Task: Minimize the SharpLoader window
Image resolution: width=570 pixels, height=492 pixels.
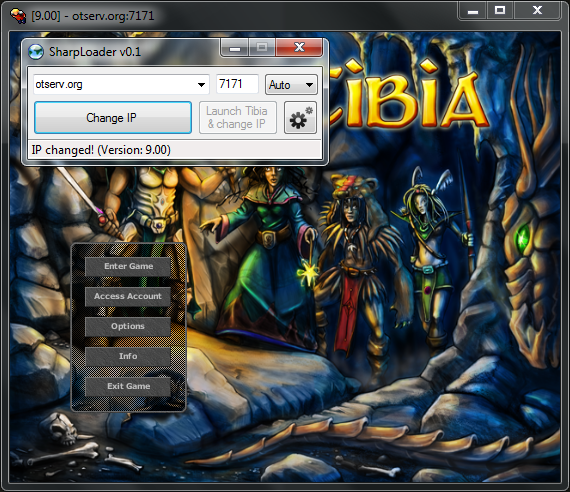Action: pos(235,48)
